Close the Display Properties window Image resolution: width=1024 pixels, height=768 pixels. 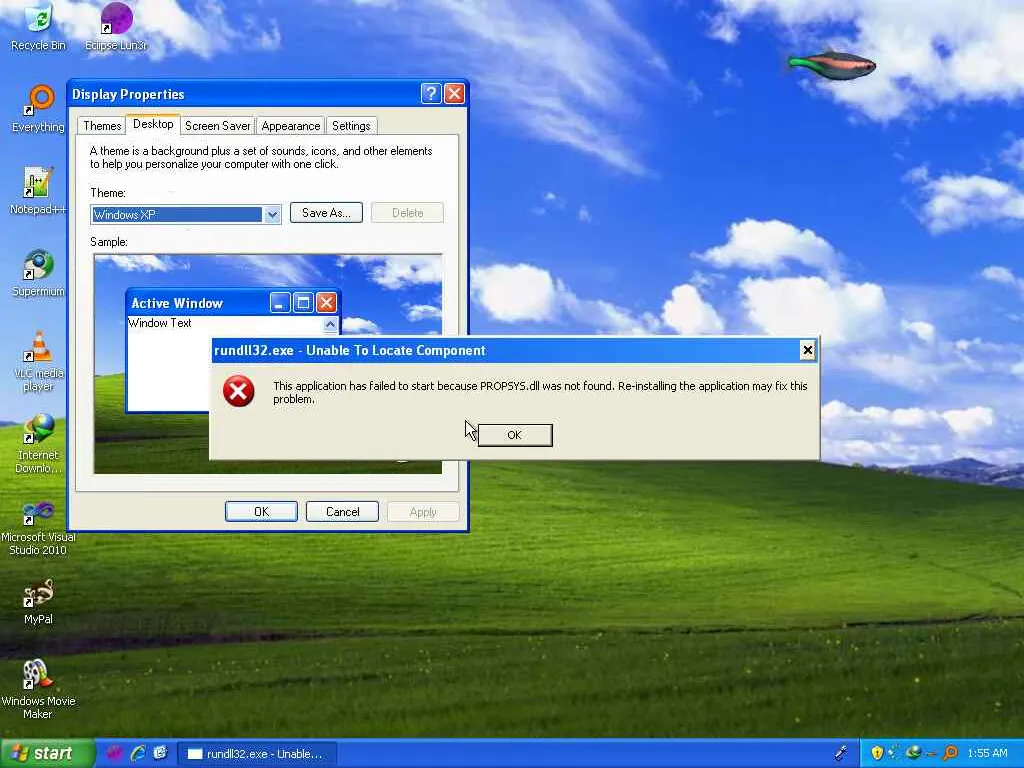point(455,94)
